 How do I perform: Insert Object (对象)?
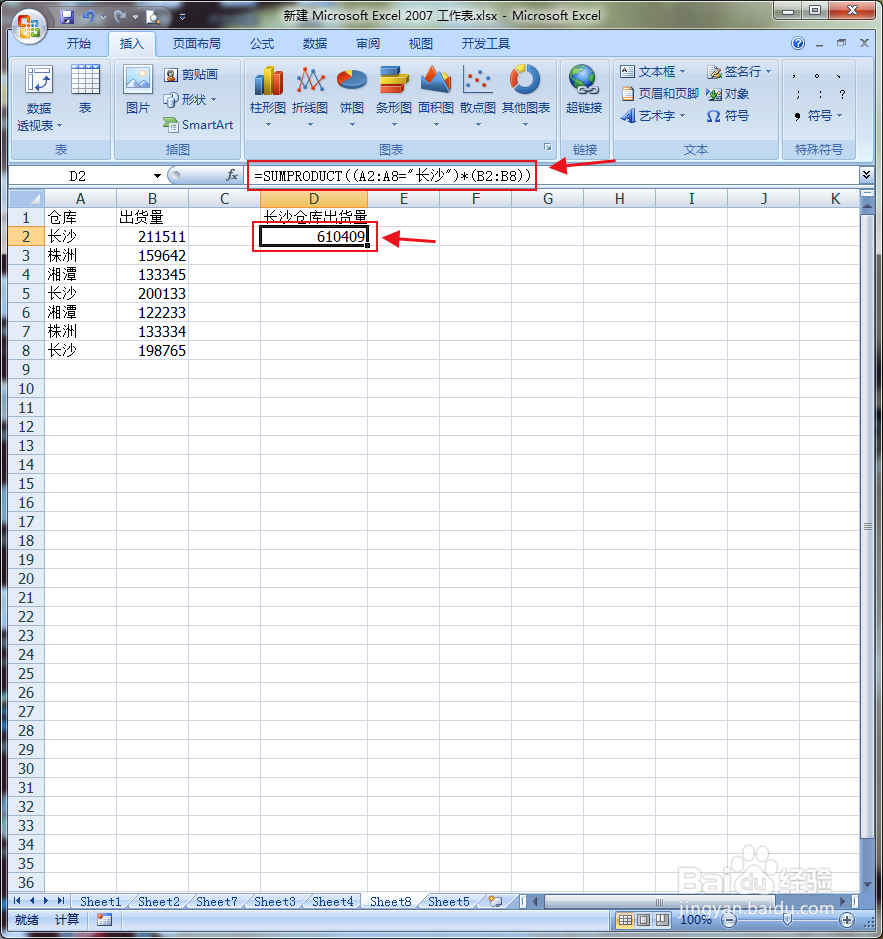728,93
